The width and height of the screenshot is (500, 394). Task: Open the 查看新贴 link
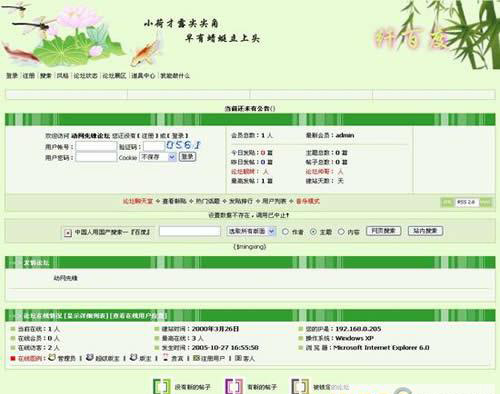pyautogui.click(x=174, y=201)
